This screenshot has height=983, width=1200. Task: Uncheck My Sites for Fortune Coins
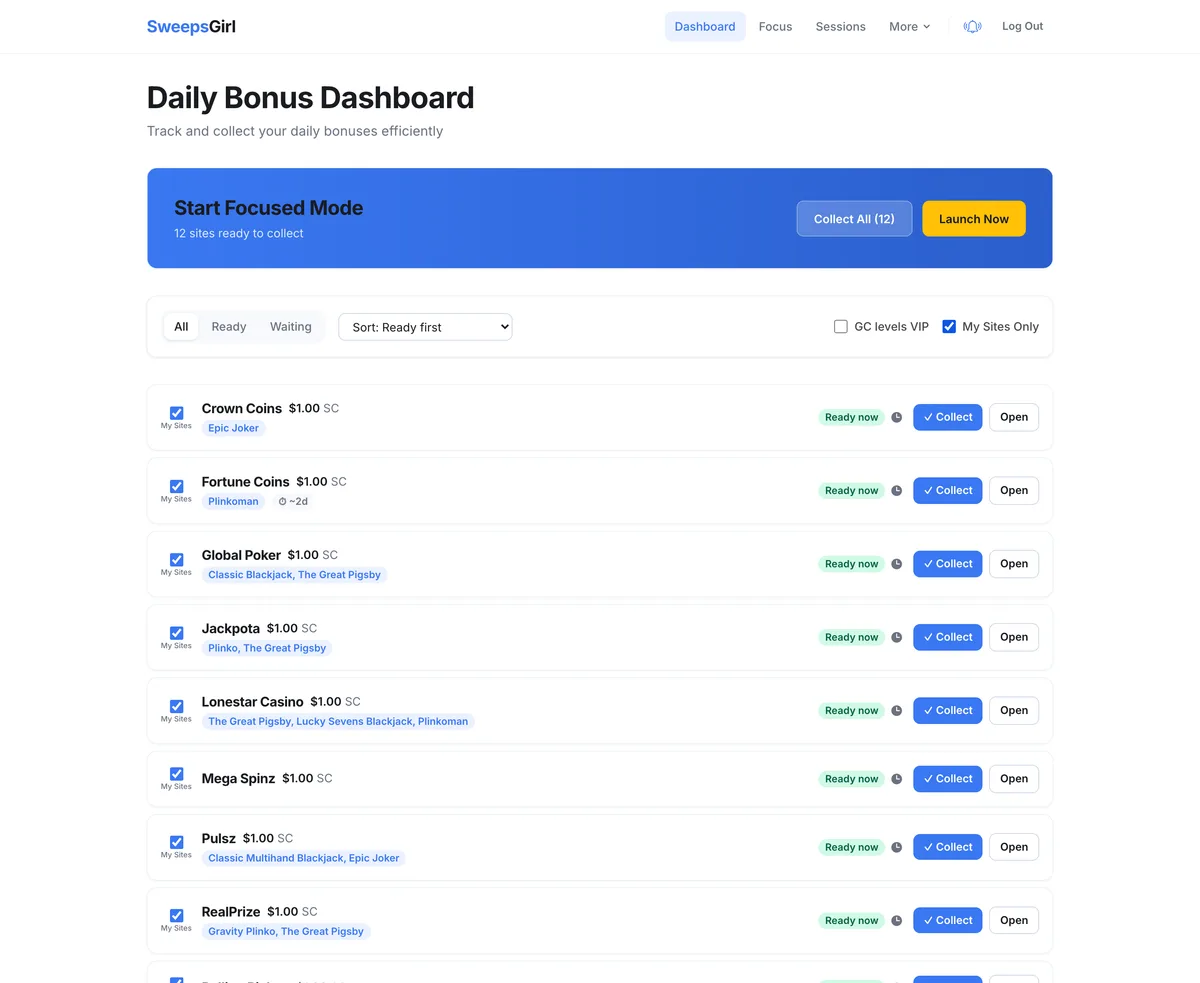coord(177,486)
